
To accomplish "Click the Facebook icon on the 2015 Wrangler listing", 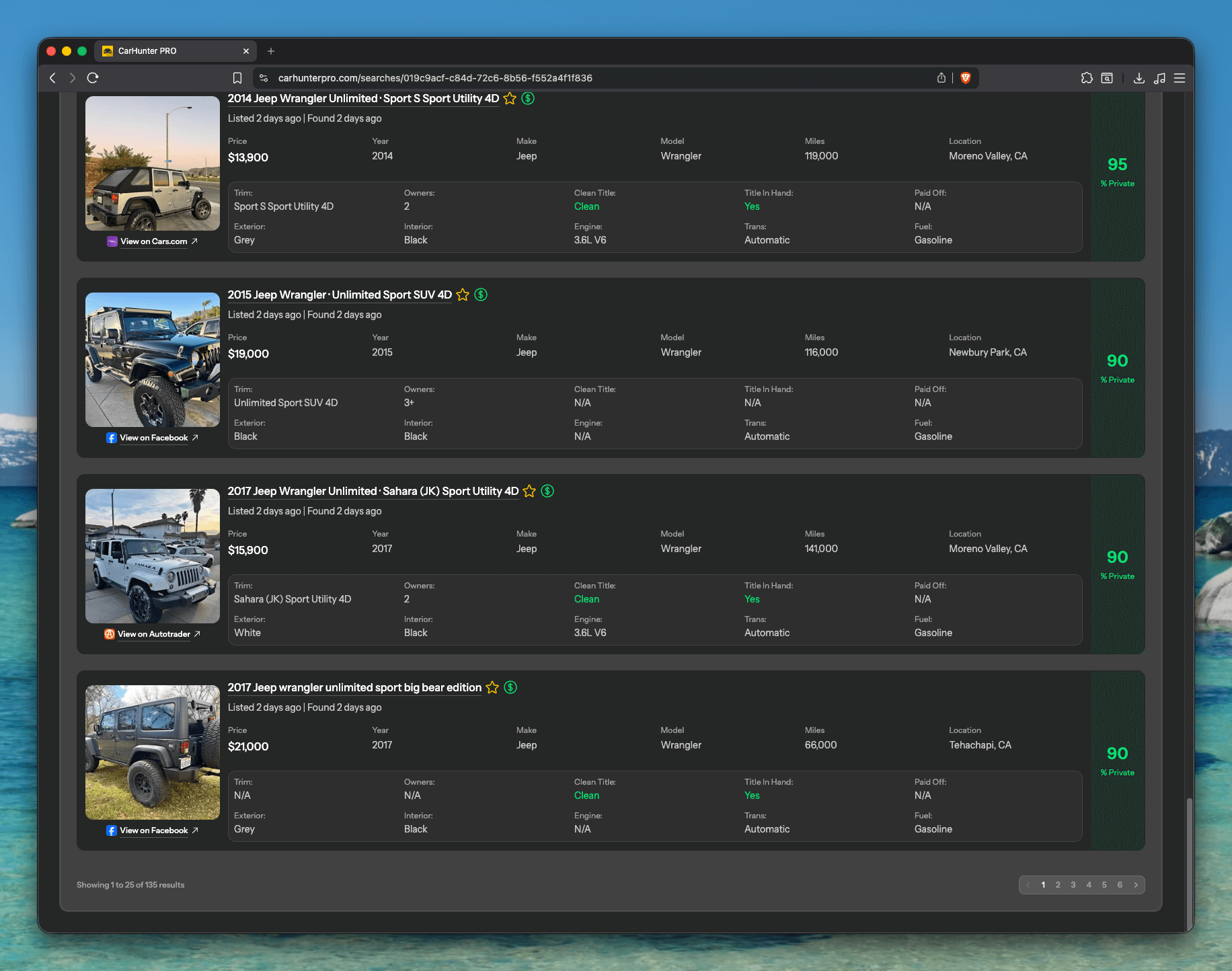I will (x=111, y=438).
